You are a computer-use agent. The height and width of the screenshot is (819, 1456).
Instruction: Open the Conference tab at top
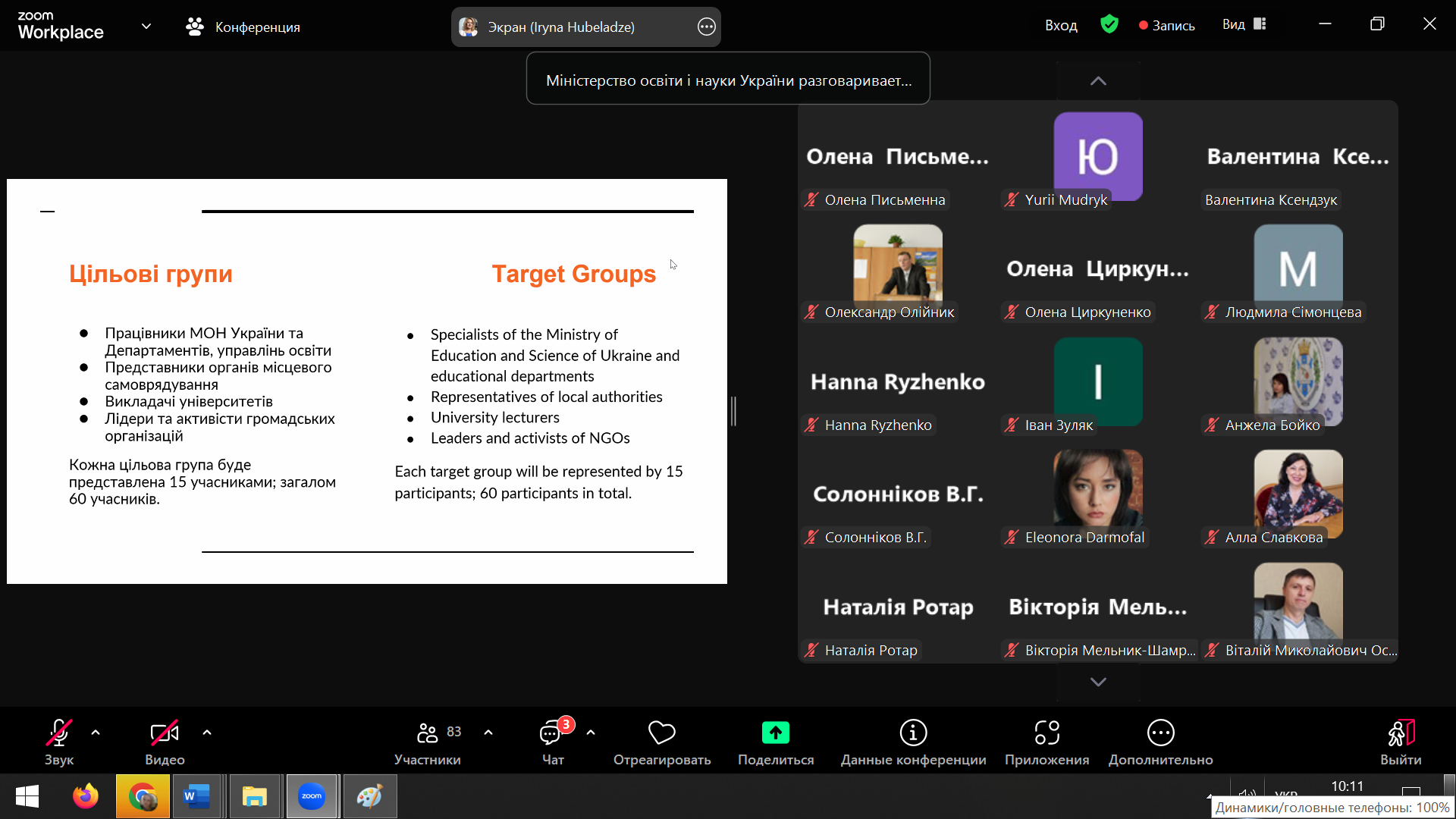pos(243,27)
